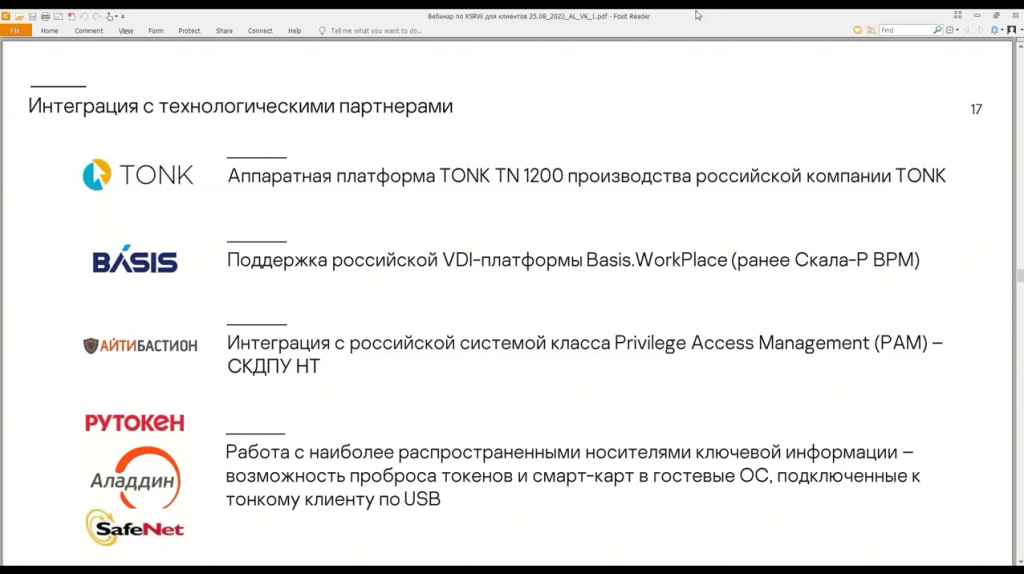Click the Foxit Reader app logo icon
Image resolution: width=1024 pixels, height=574 pixels.
click(x=6, y=16)
